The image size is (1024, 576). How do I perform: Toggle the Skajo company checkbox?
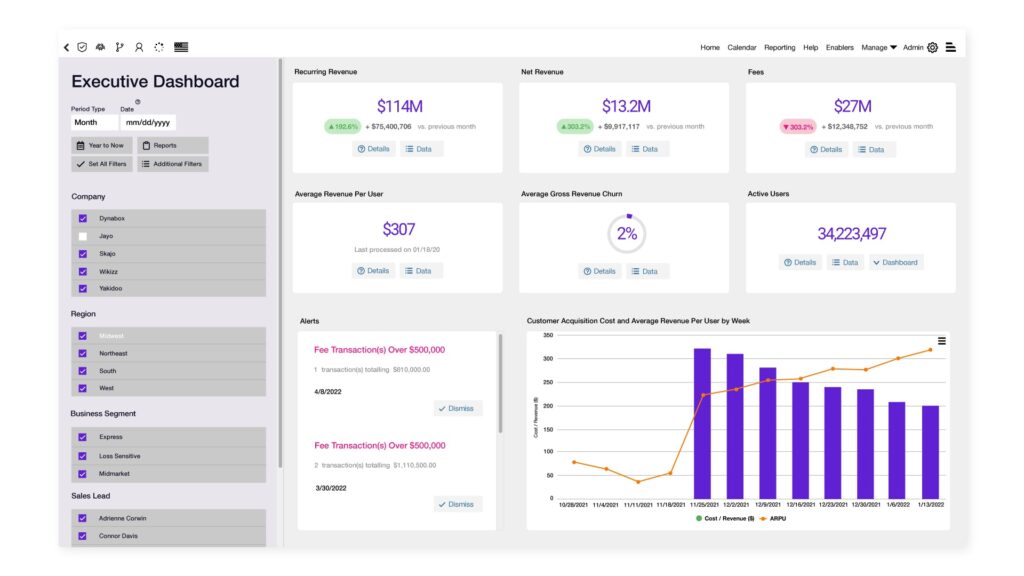83,253
